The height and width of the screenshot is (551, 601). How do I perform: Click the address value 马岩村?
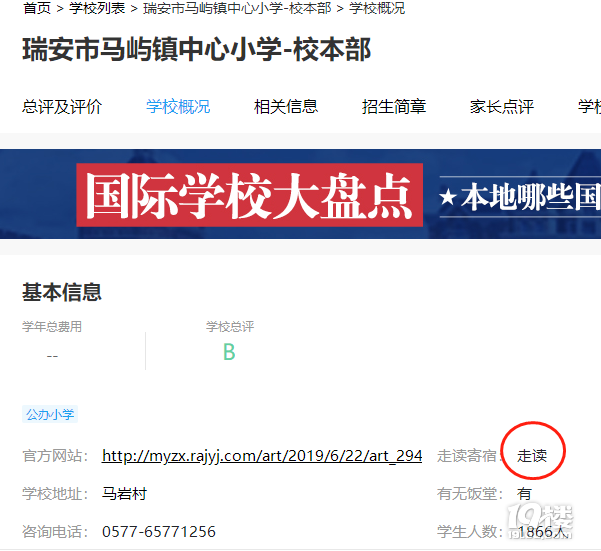(x=124, y=494)
